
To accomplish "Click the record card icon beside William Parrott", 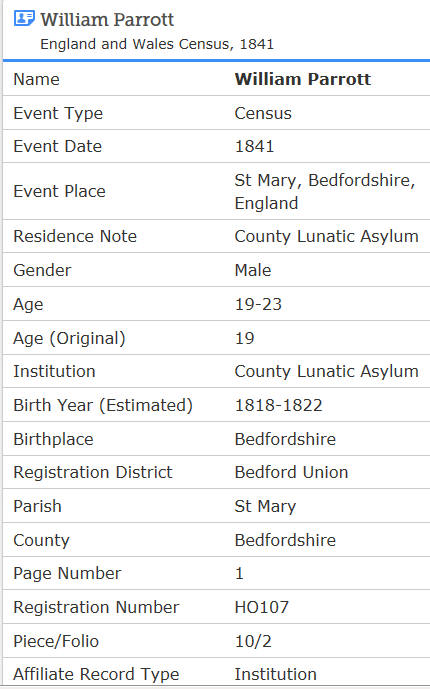I will [24, 18].
